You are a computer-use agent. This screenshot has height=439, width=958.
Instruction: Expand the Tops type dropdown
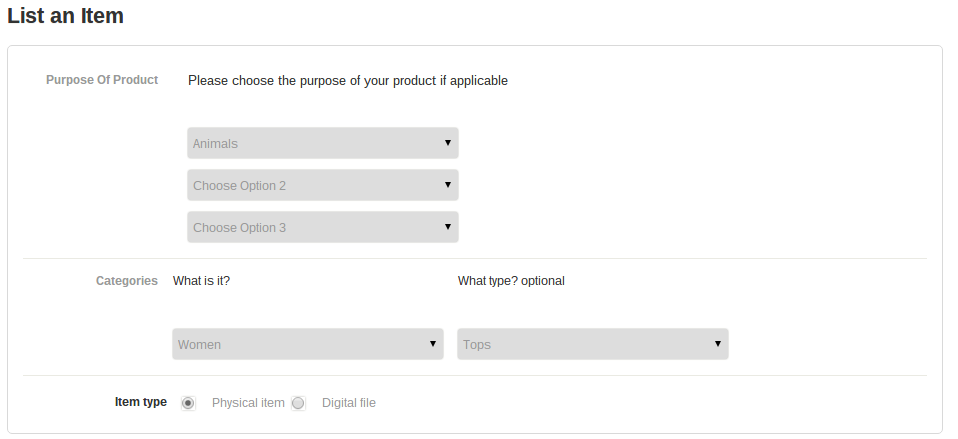pos(592,344)
